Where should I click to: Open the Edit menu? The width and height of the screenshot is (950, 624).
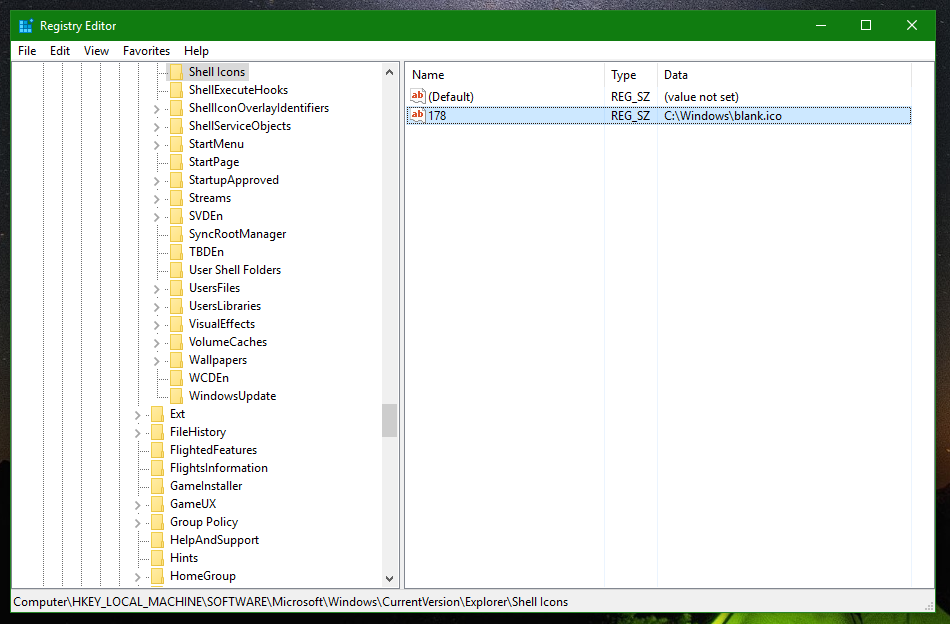[60, 51]
